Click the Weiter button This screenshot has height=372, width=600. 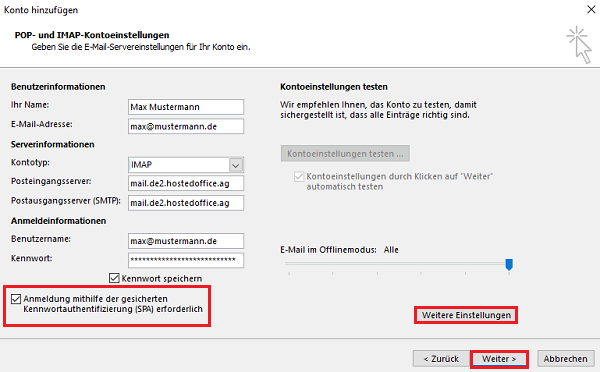pyautogui.click(x=499, y=359)
